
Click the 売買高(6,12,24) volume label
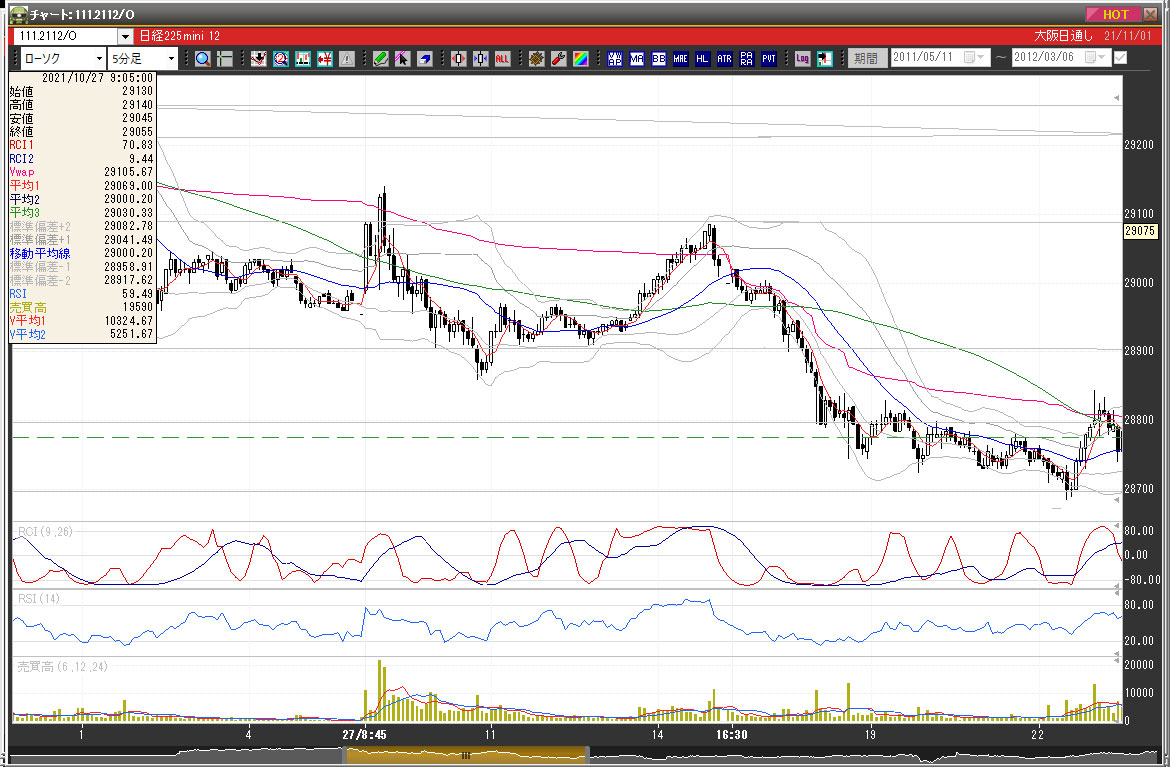63,666
